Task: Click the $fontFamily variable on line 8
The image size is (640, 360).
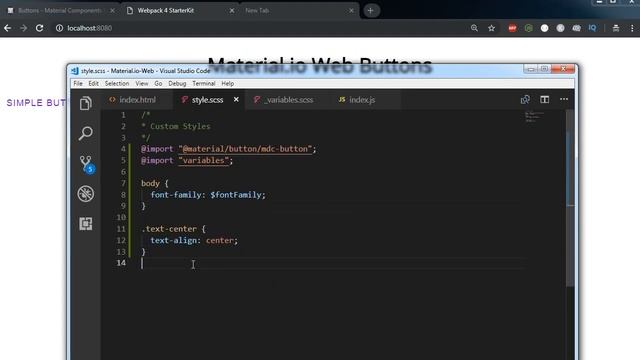Action: [x=236, y=195]
